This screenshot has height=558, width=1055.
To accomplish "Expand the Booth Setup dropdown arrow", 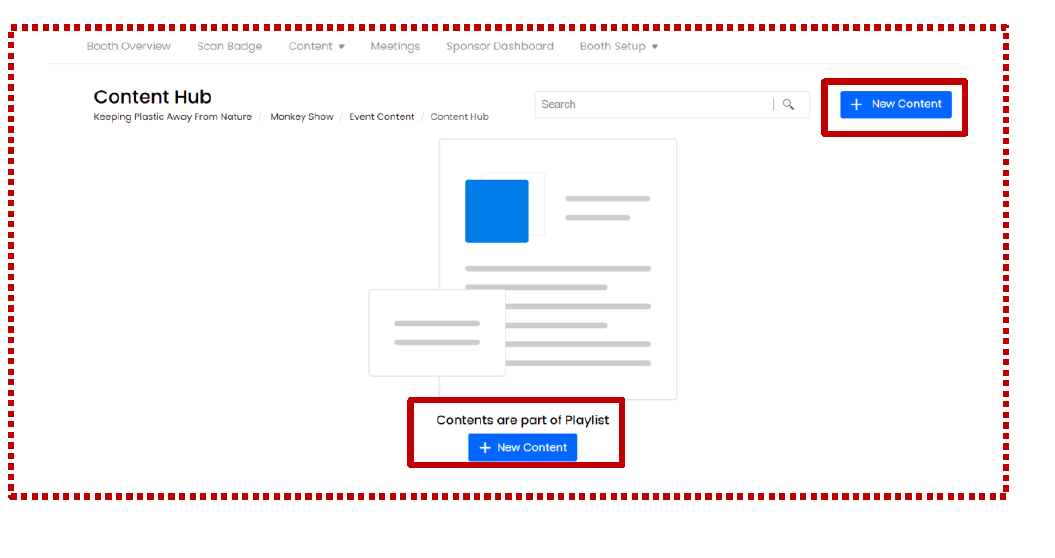I will [655, 47].
